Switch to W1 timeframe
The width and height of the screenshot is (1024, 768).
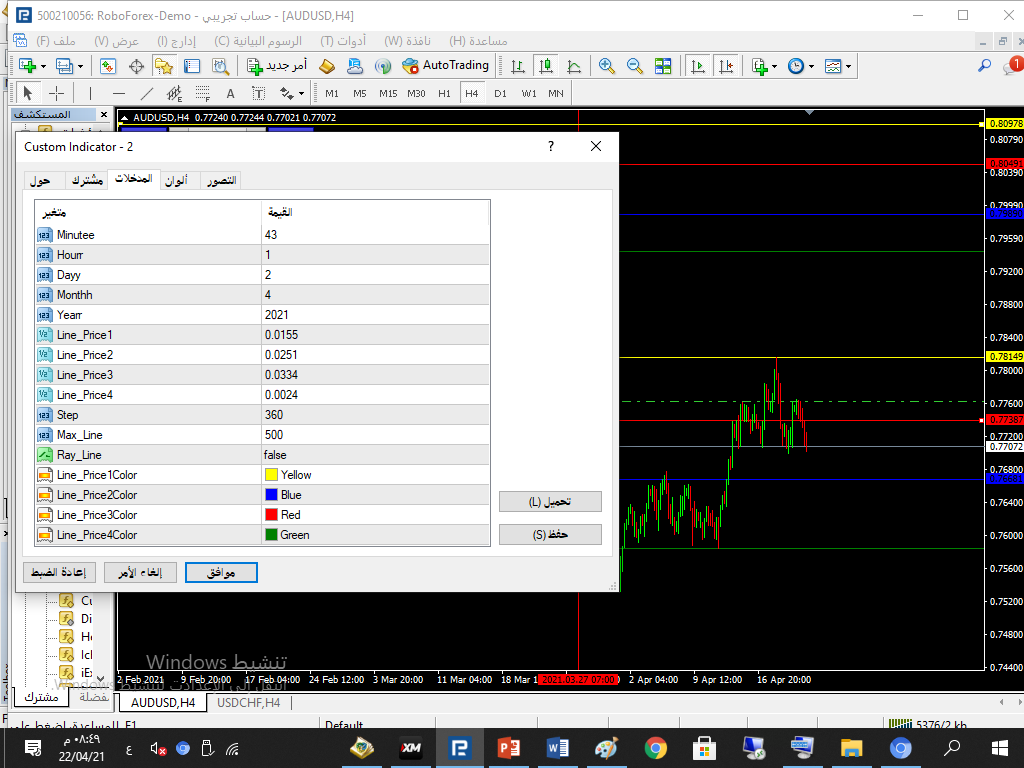click(528, 93)
